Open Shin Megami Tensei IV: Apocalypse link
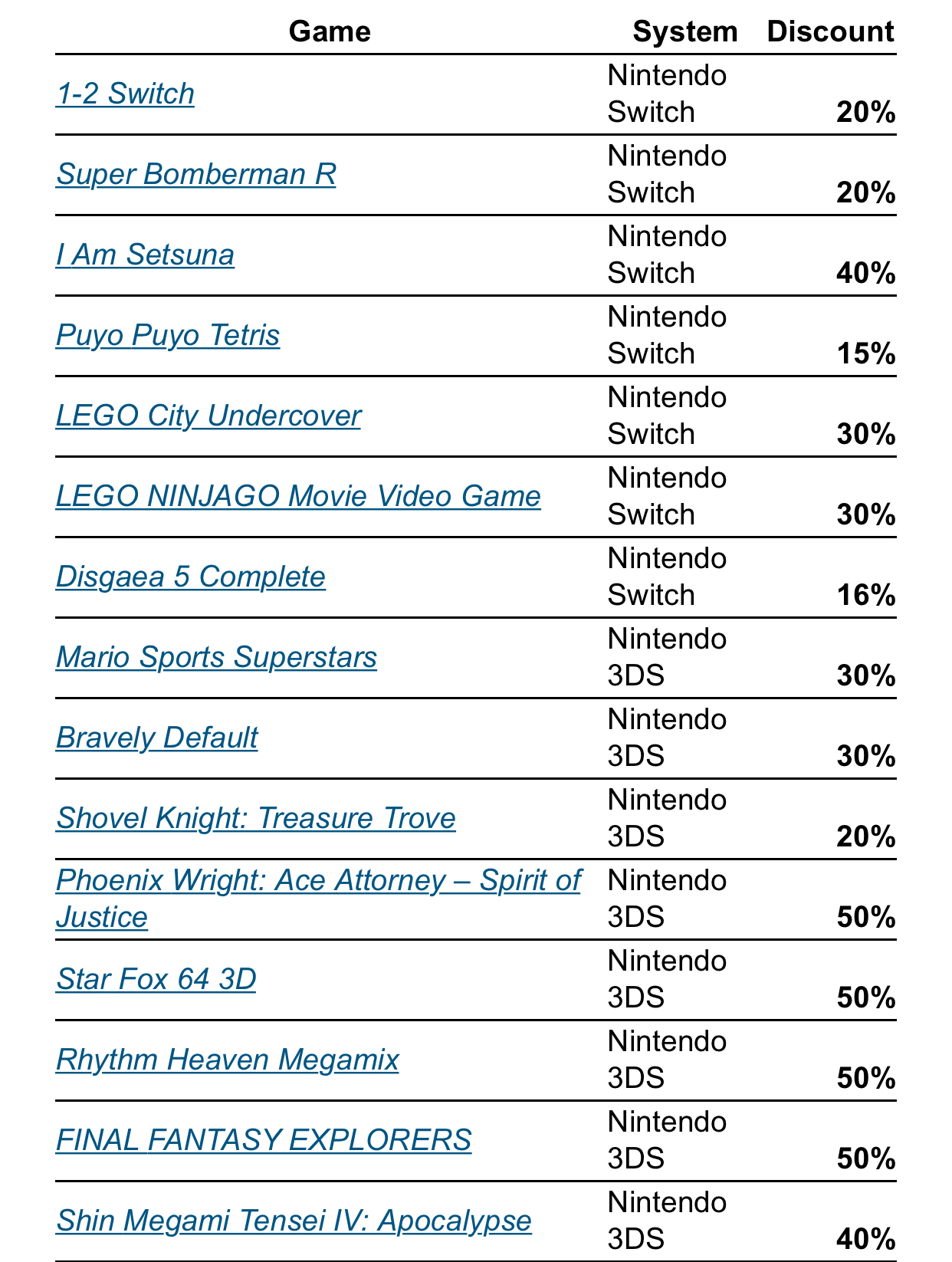952x1262 pixels. click(294, 1221)
